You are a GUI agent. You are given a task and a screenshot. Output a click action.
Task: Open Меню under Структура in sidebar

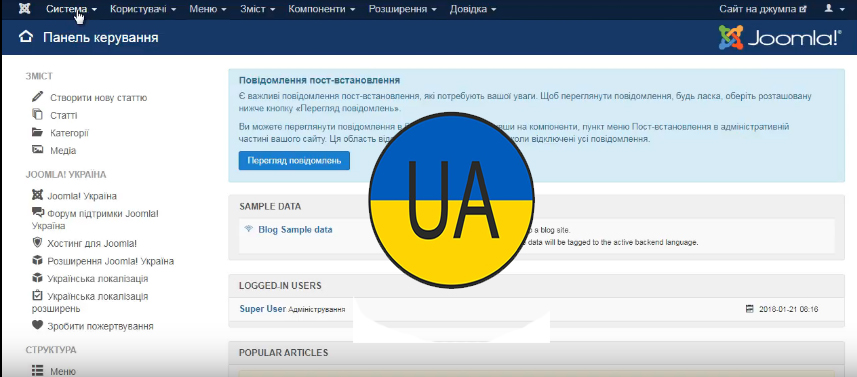point(63,372)
